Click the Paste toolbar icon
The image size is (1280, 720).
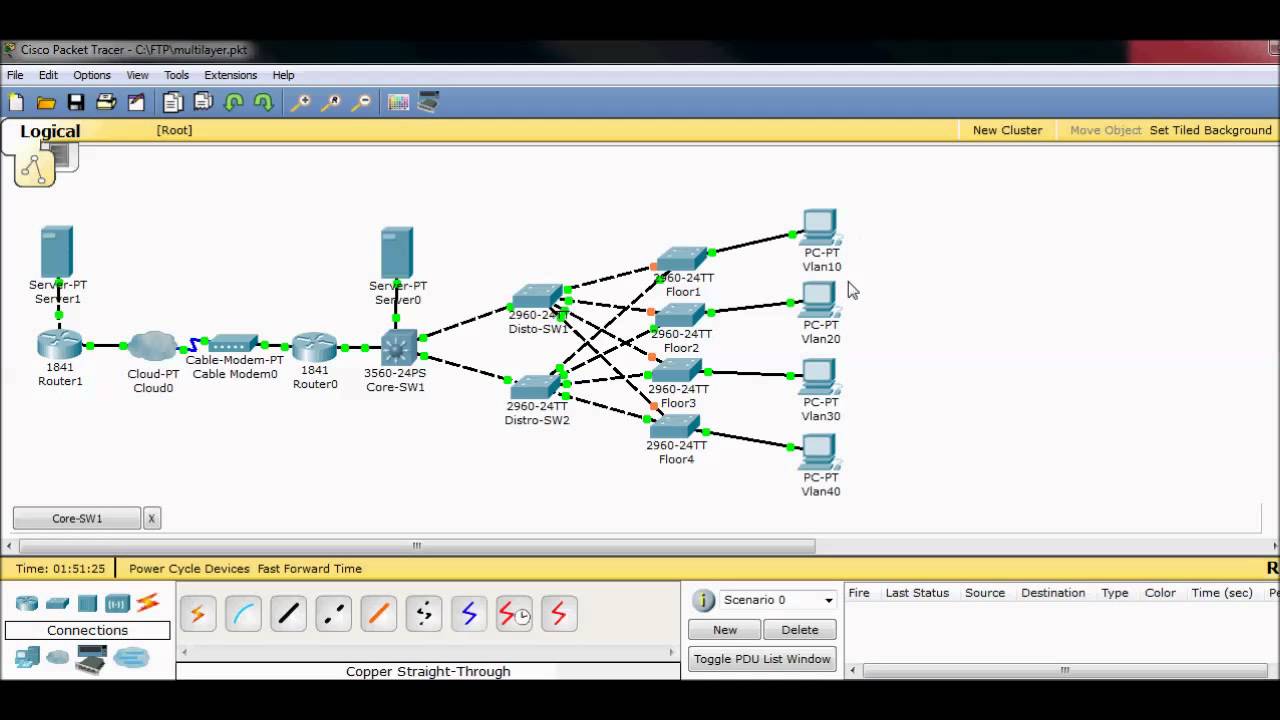point(203,102)
